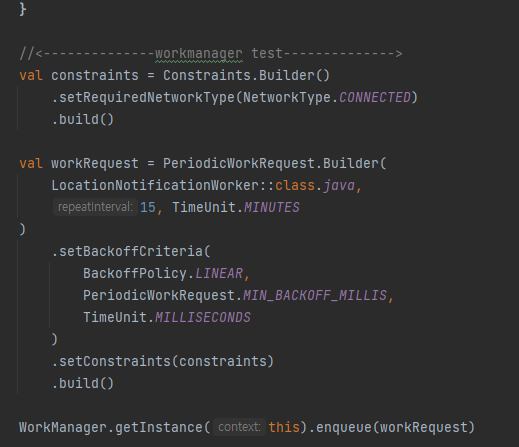
Task: Click setConstraints(constraints) call
Action: [163, 361]
